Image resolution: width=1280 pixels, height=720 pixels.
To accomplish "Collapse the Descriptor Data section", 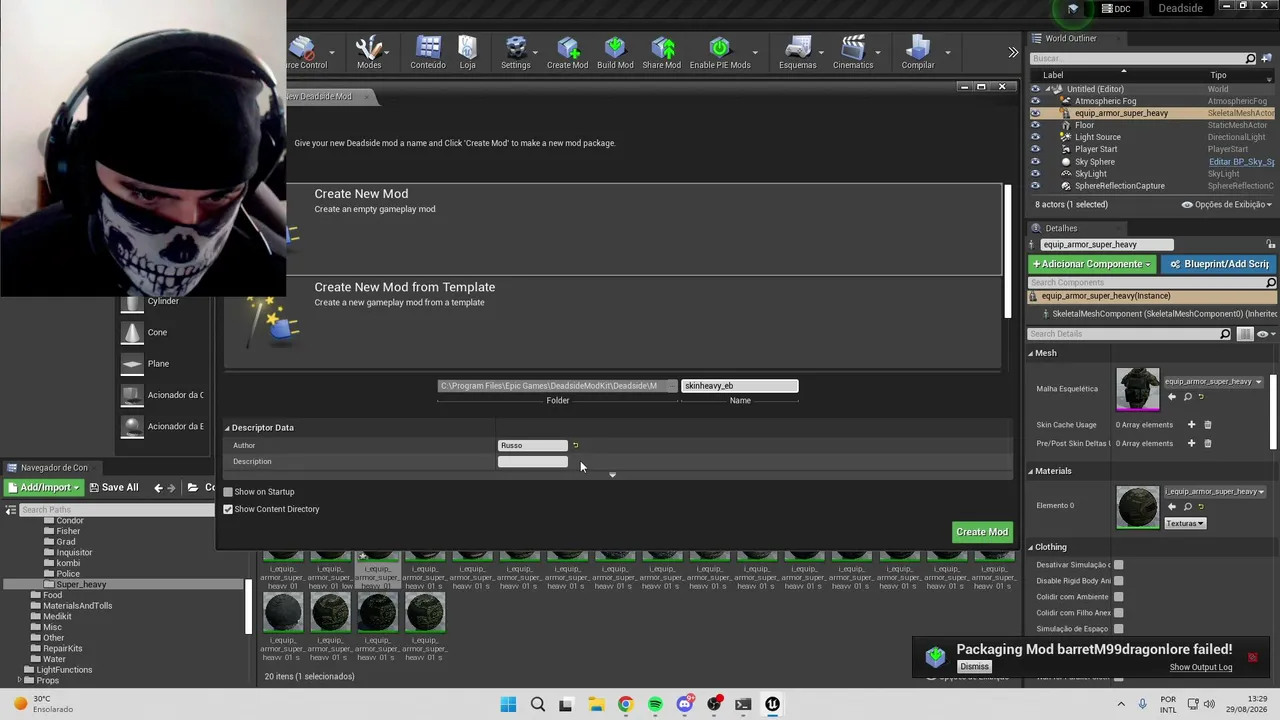I will pyautogui.click(x=227, y=428).
